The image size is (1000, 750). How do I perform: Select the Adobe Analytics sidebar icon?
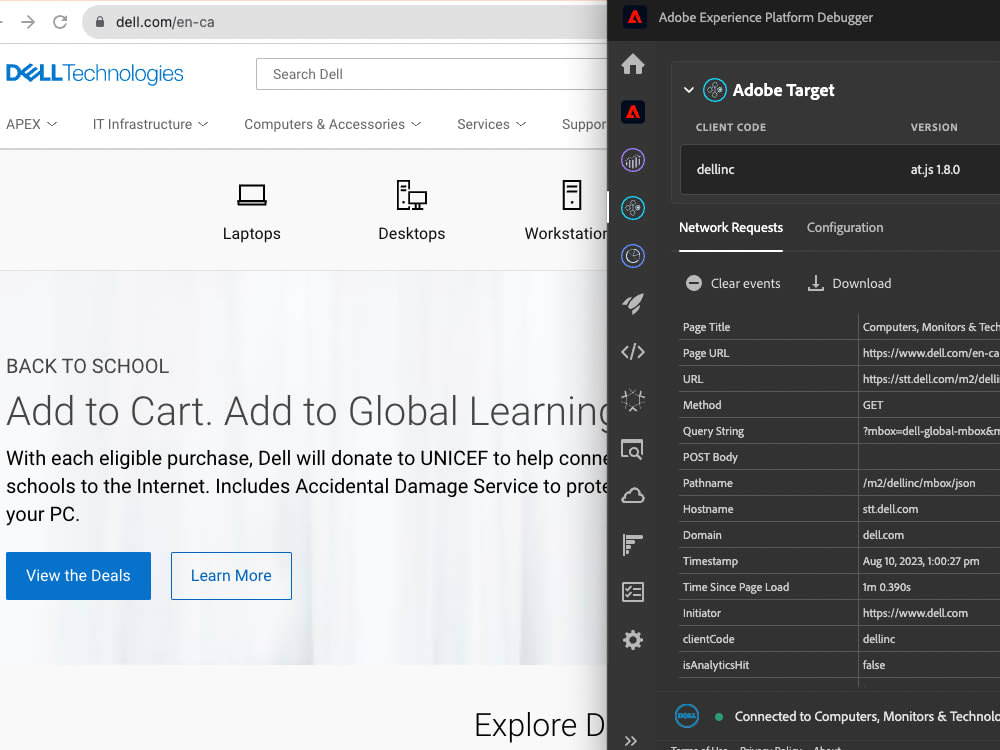pyautogui.click(x=632, y=160)
